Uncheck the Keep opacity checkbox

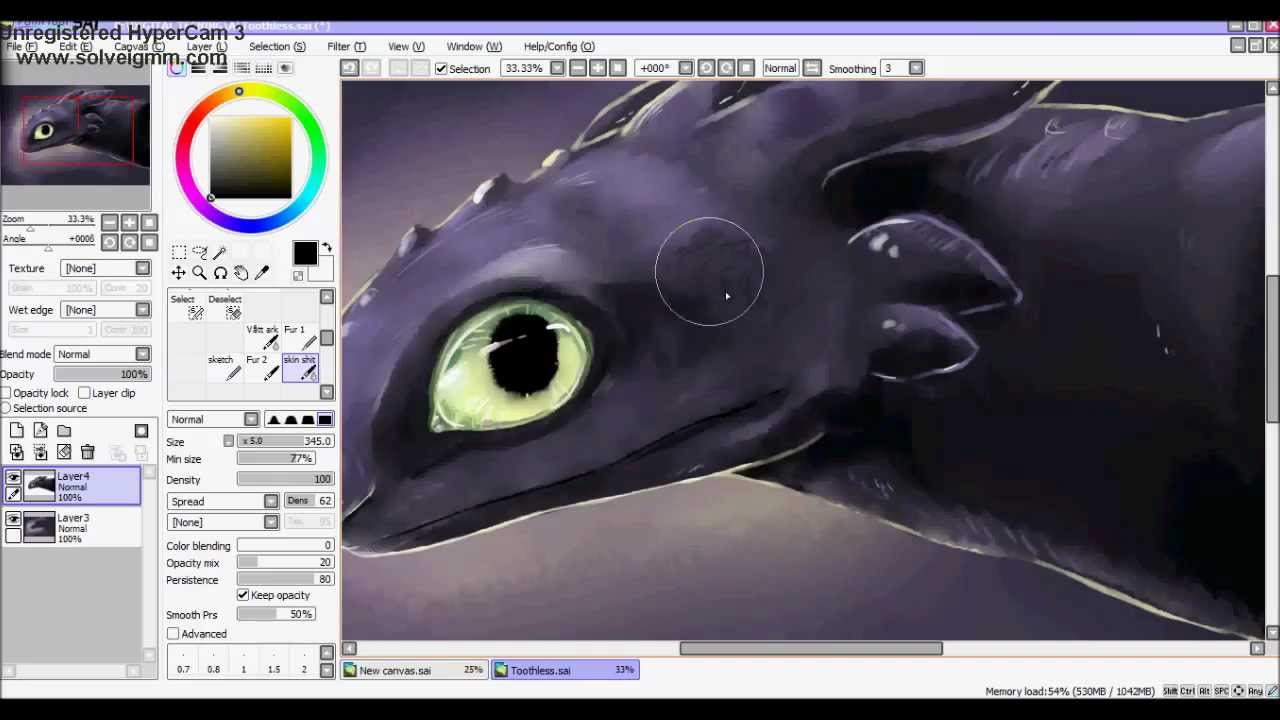[x=243, y=595]
